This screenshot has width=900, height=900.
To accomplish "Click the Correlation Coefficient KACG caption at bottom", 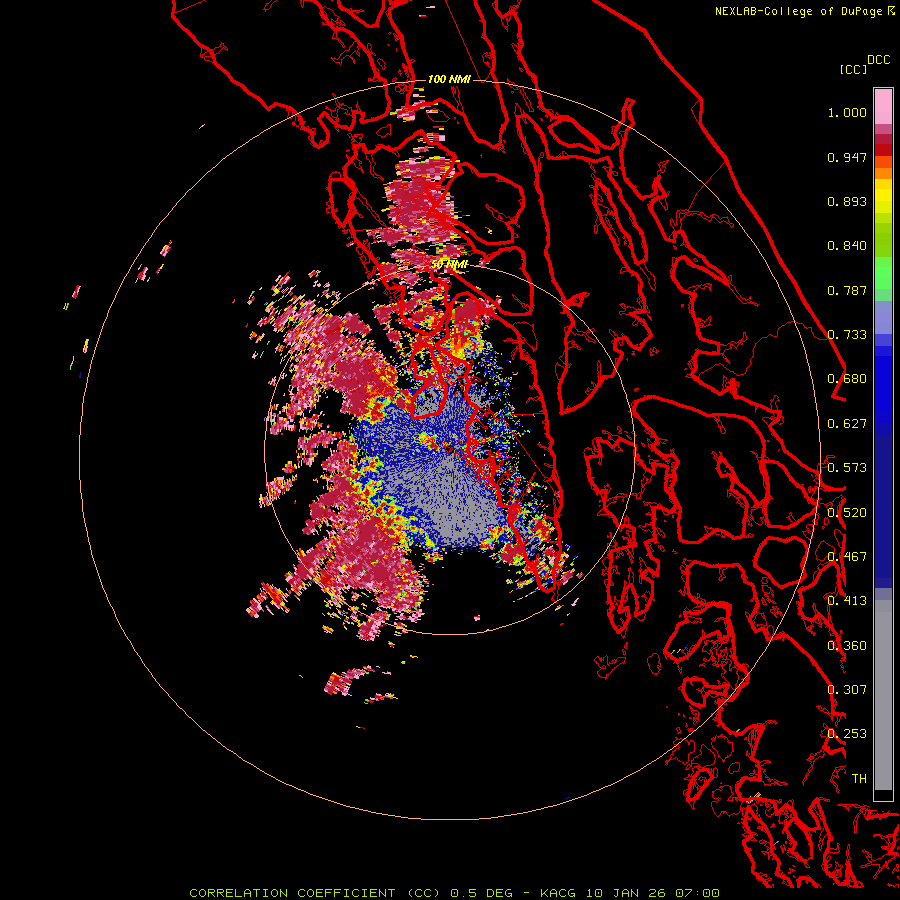I will tap(454, 893).
